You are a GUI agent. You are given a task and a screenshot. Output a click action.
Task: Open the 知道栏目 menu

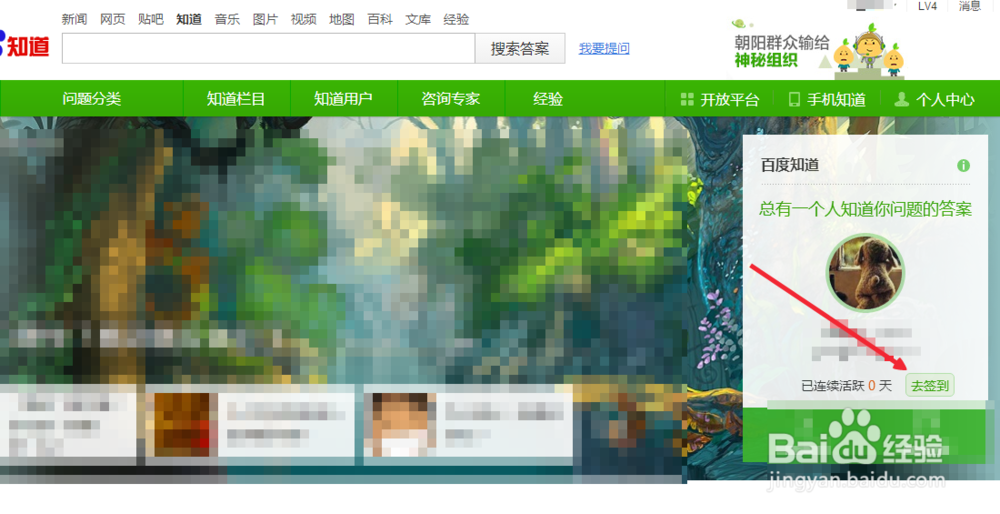click(x=236, y=99)
